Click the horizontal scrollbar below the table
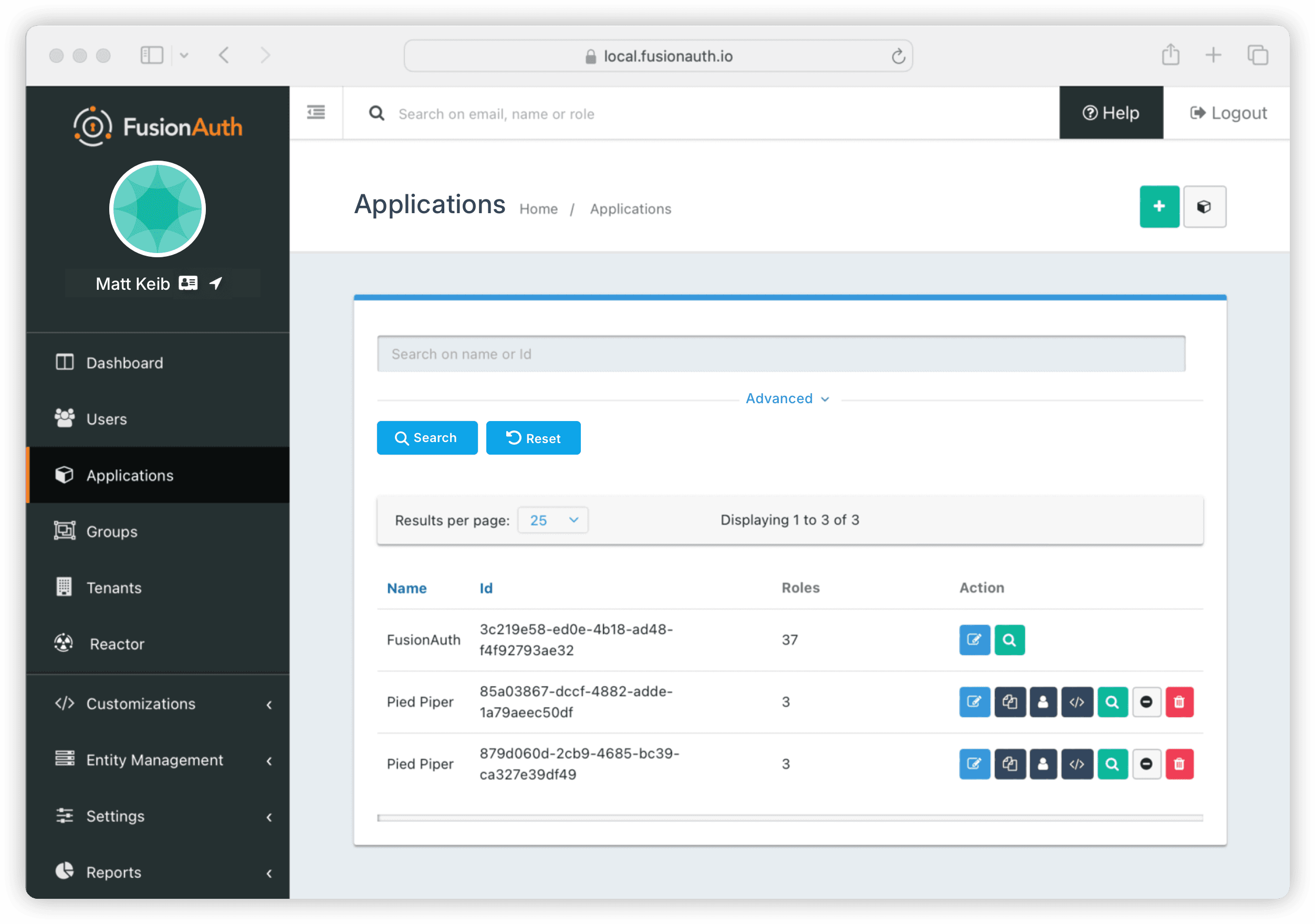The height and width of the screenshot is (924, 1315). pos(790,817)
